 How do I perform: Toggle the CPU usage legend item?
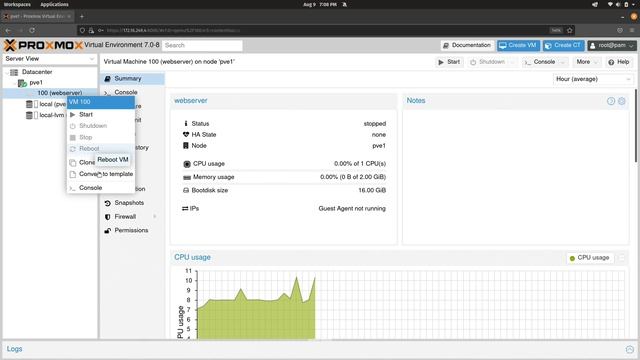tap(589, 258)
